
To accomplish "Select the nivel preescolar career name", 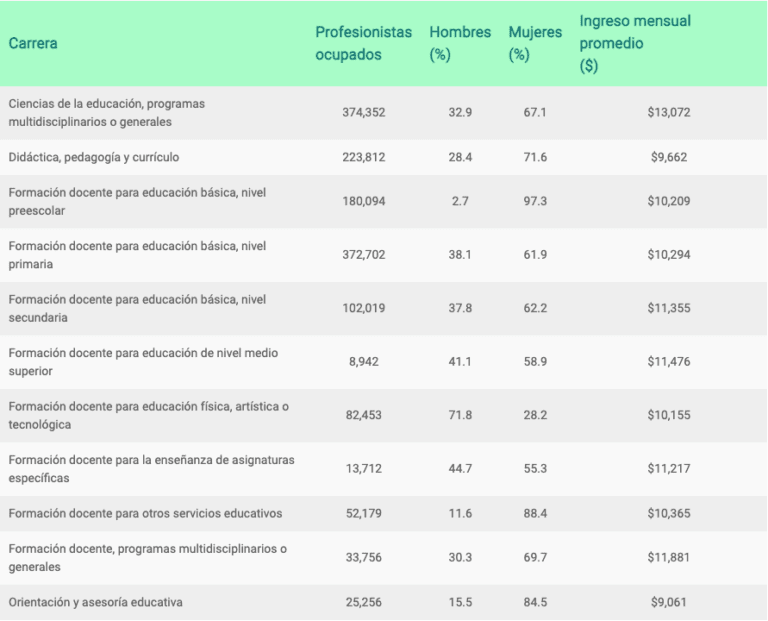I will coord(136,201).
